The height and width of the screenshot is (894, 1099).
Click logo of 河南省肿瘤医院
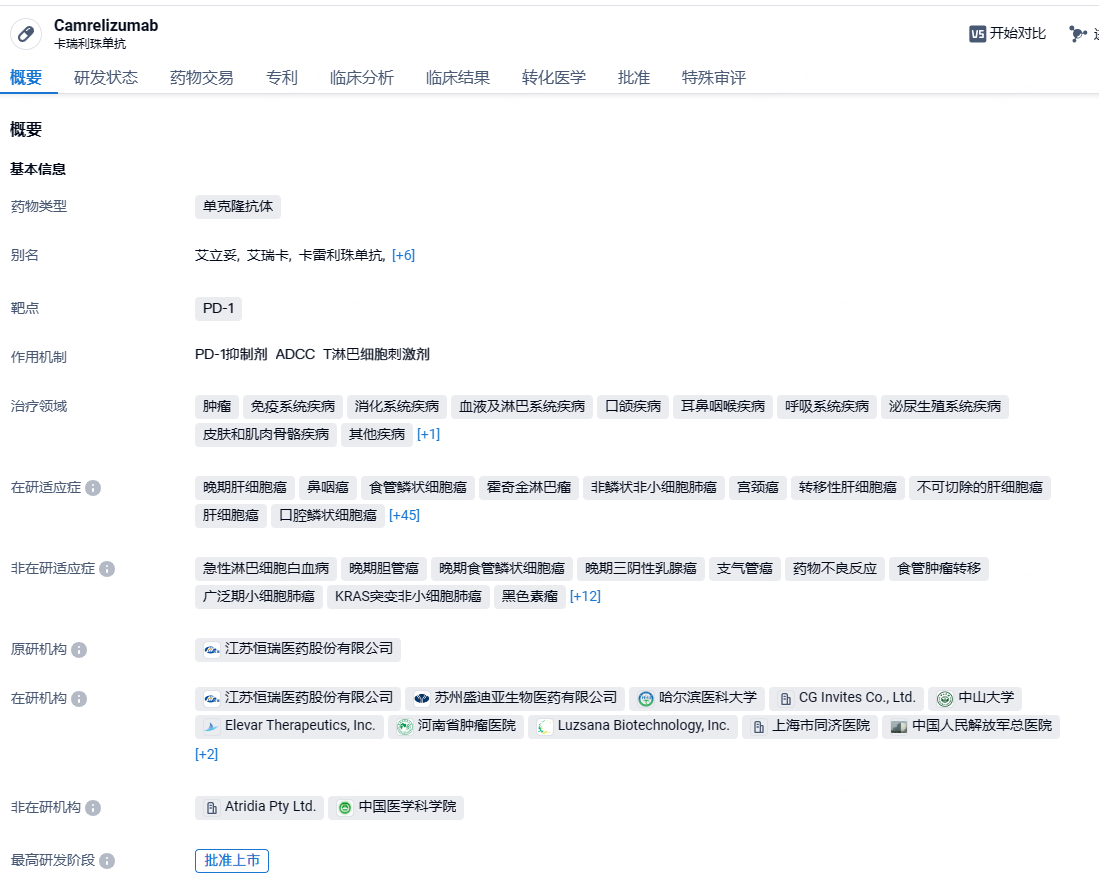coord(404,727)
